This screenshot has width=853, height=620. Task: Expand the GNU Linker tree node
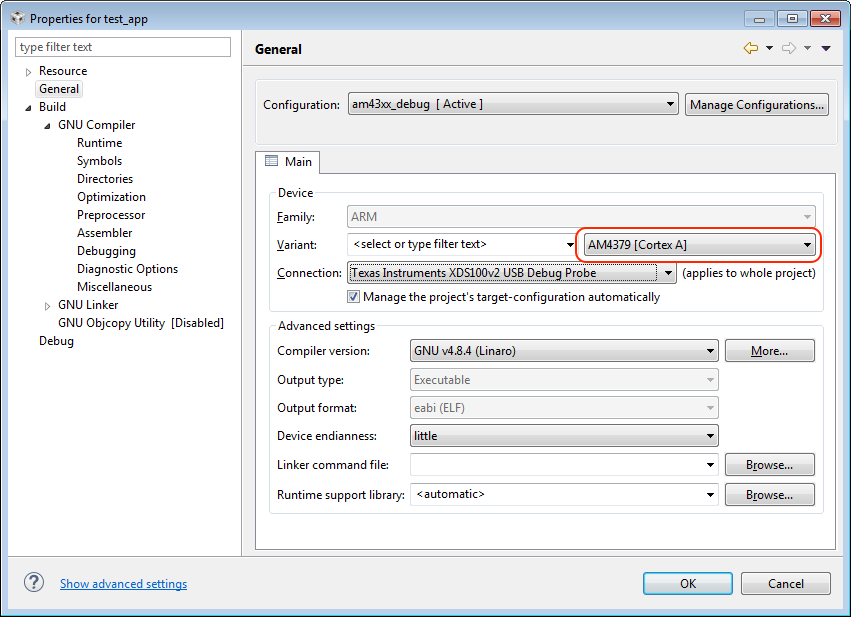47,306
